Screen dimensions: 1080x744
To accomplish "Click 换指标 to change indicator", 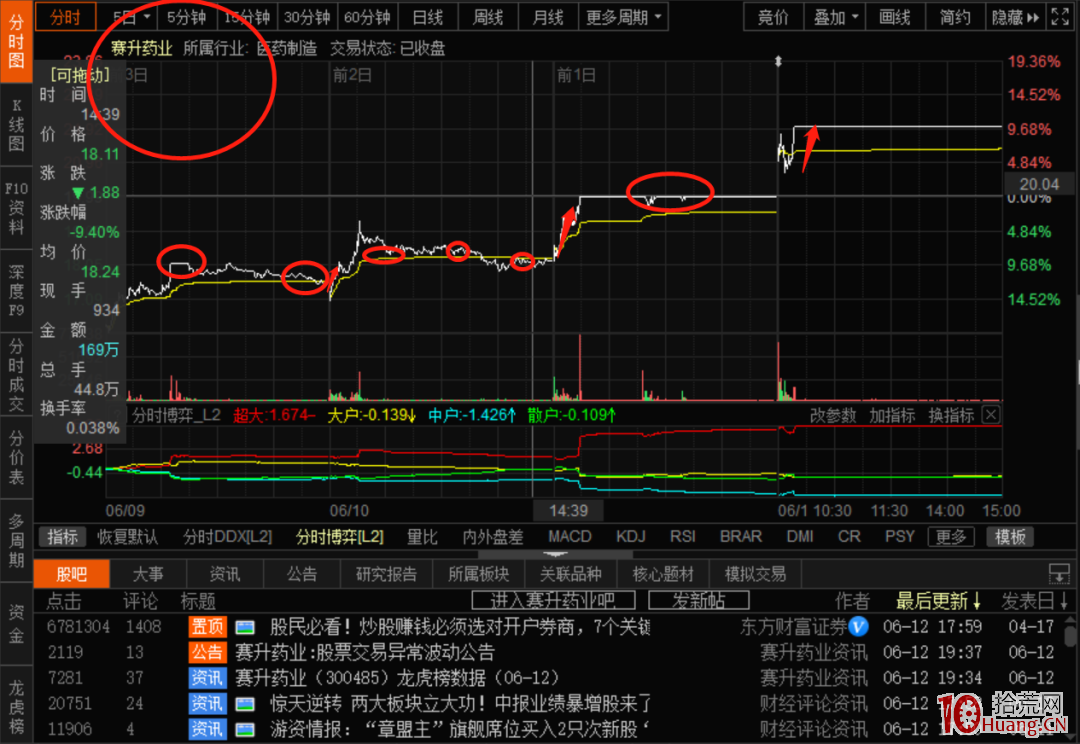I will click(x=951, y=415).
